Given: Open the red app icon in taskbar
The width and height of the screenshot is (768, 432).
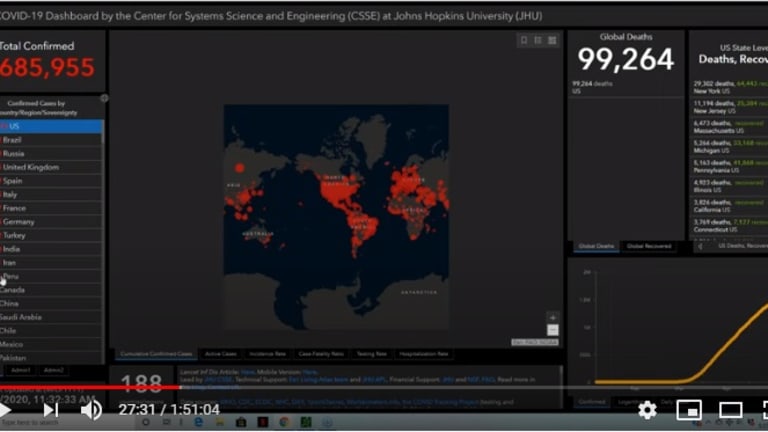Looking at the screenshot, I should tap(263, 422).
